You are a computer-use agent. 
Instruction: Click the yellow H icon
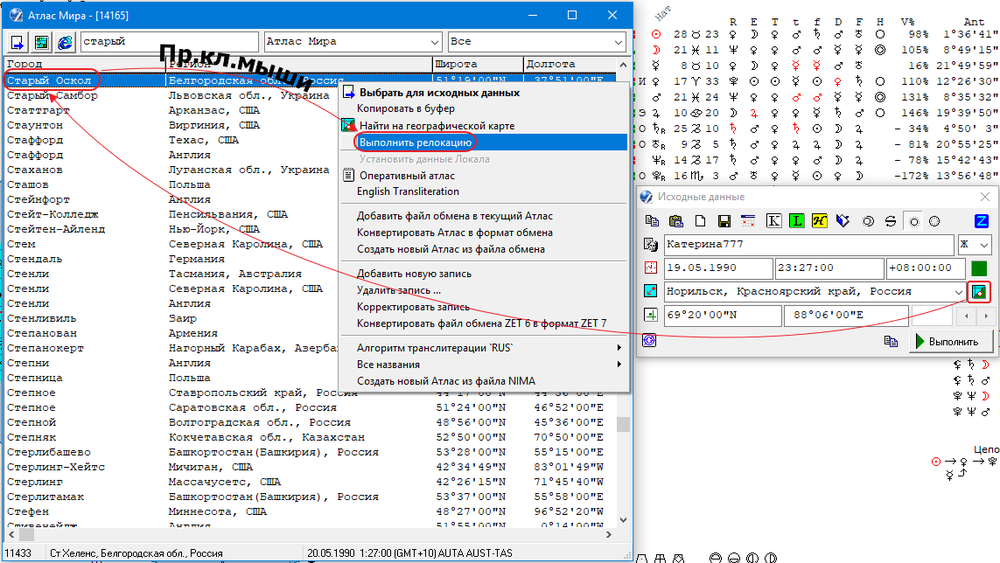pyautogui.click(x=820, y=221)
